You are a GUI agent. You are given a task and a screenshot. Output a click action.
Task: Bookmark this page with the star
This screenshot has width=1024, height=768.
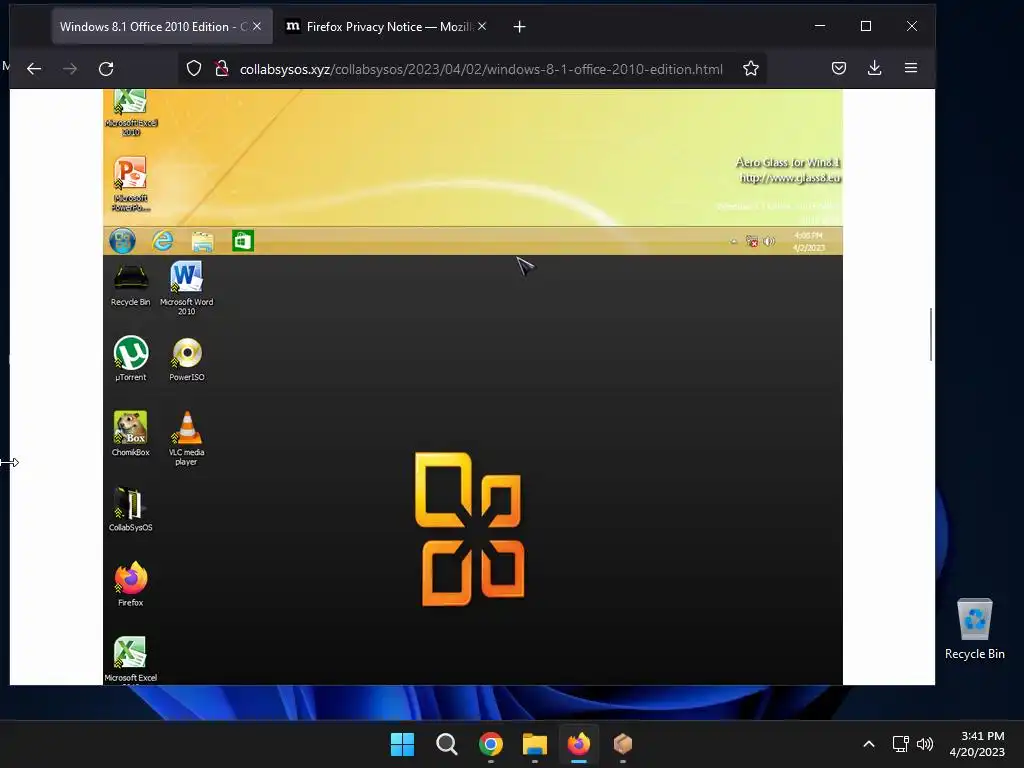[x=751, y=69]
